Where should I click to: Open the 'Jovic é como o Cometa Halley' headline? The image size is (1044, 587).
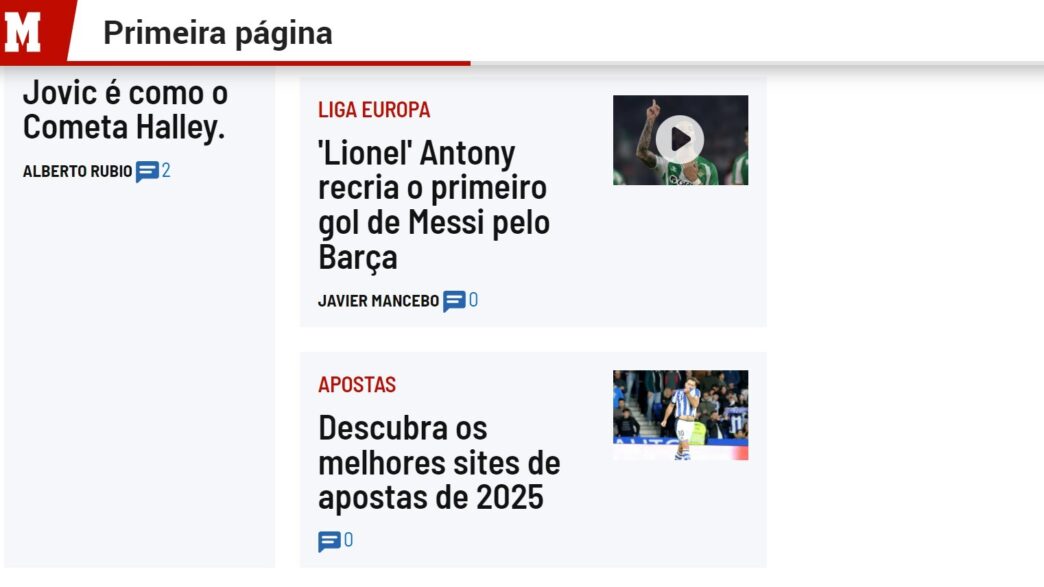[125, 110]
